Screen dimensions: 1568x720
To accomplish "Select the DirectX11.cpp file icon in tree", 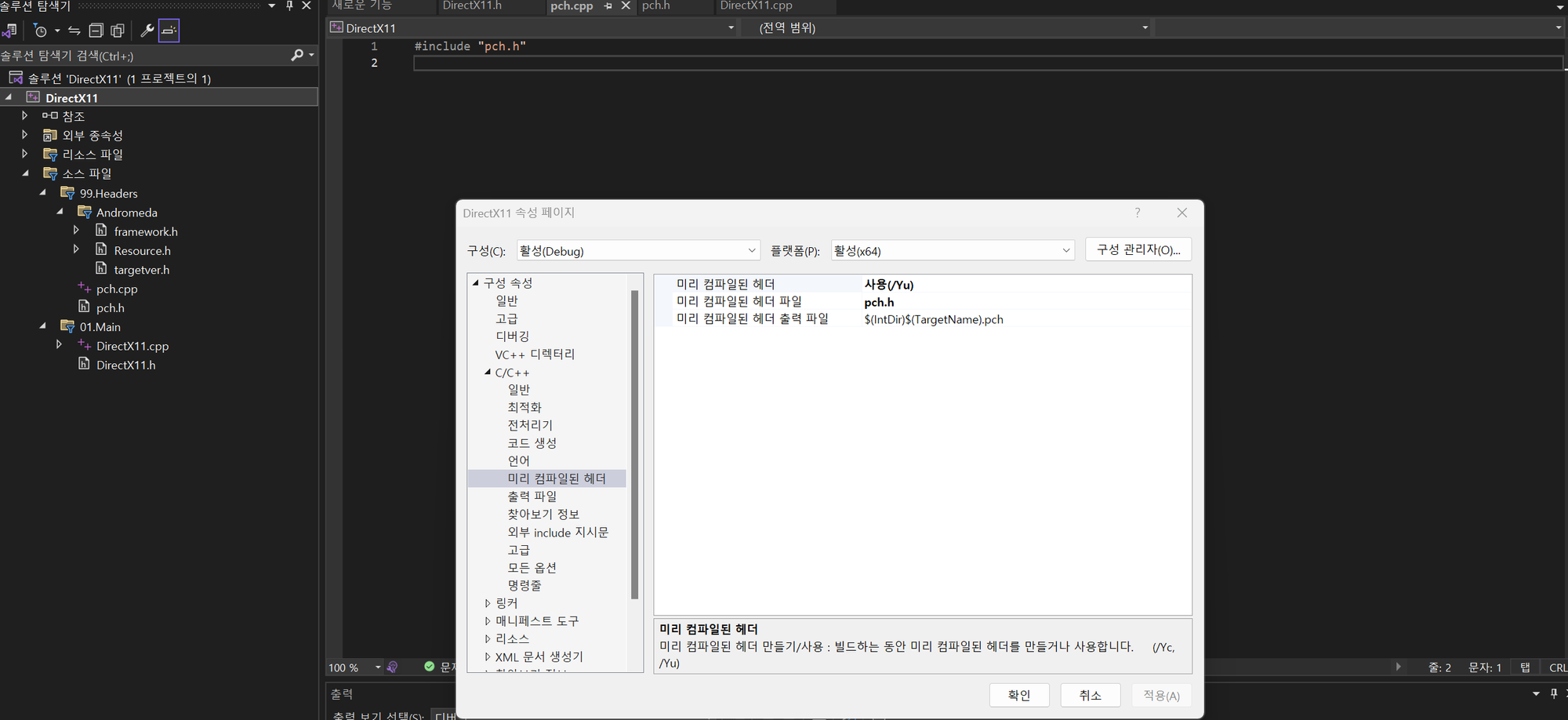I will [84, 345].
